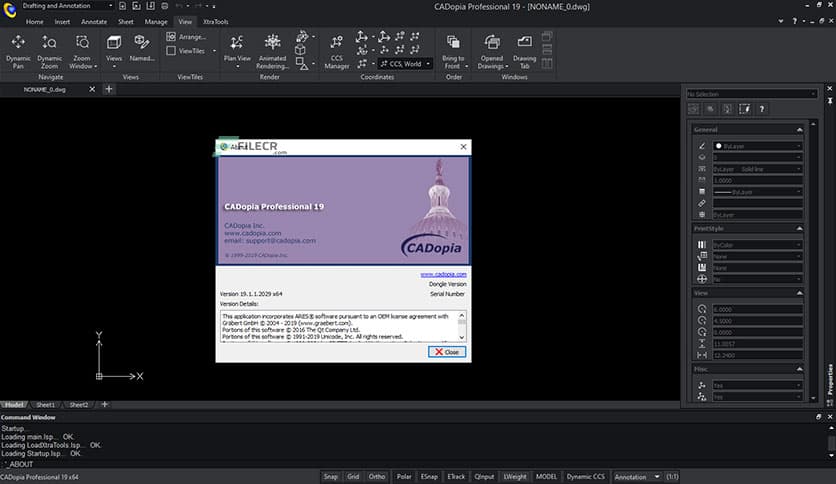Click the ByLayer Solid line linestyle field

point(758,169)
